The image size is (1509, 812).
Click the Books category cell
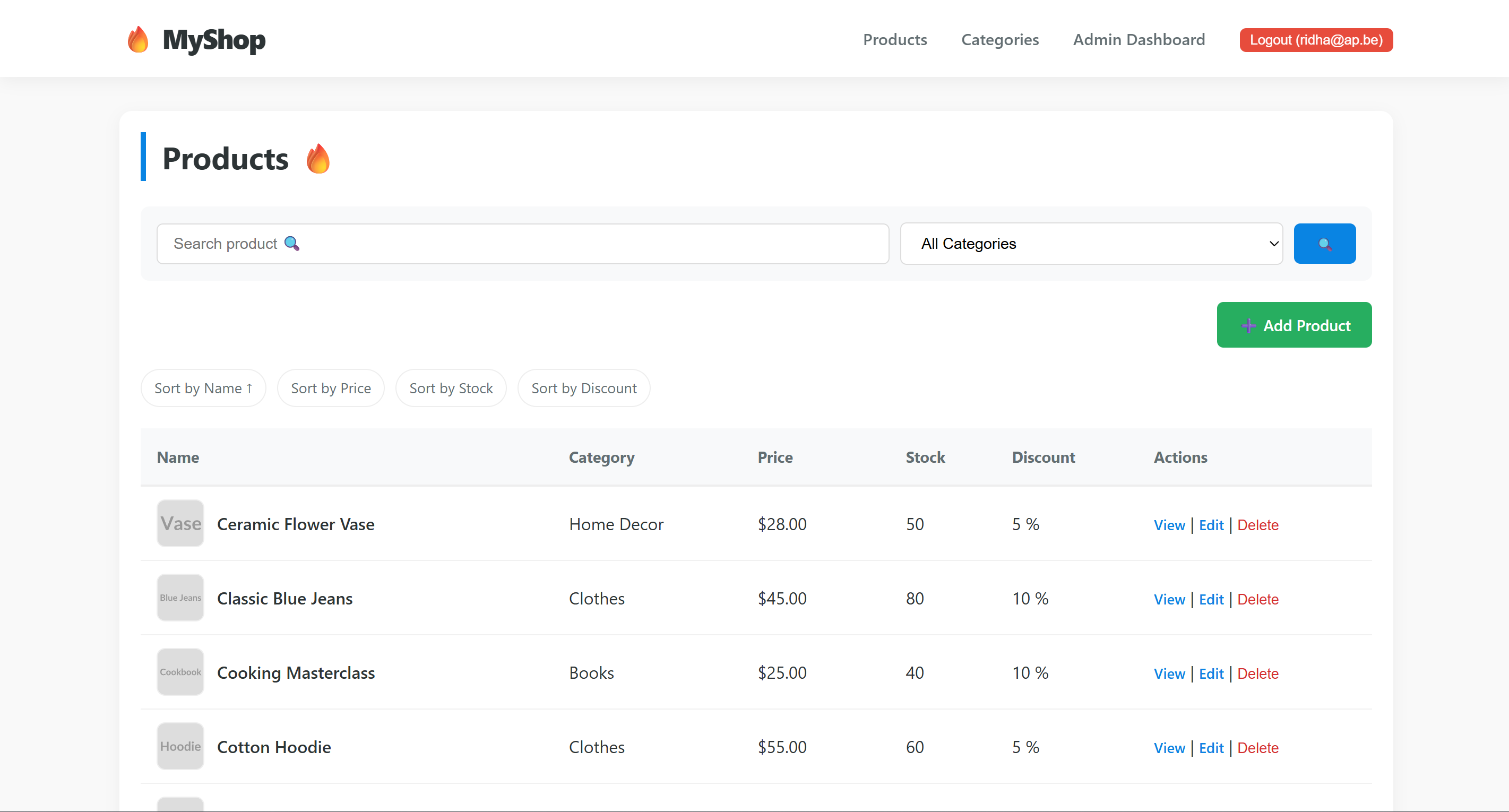pos(592,673)
